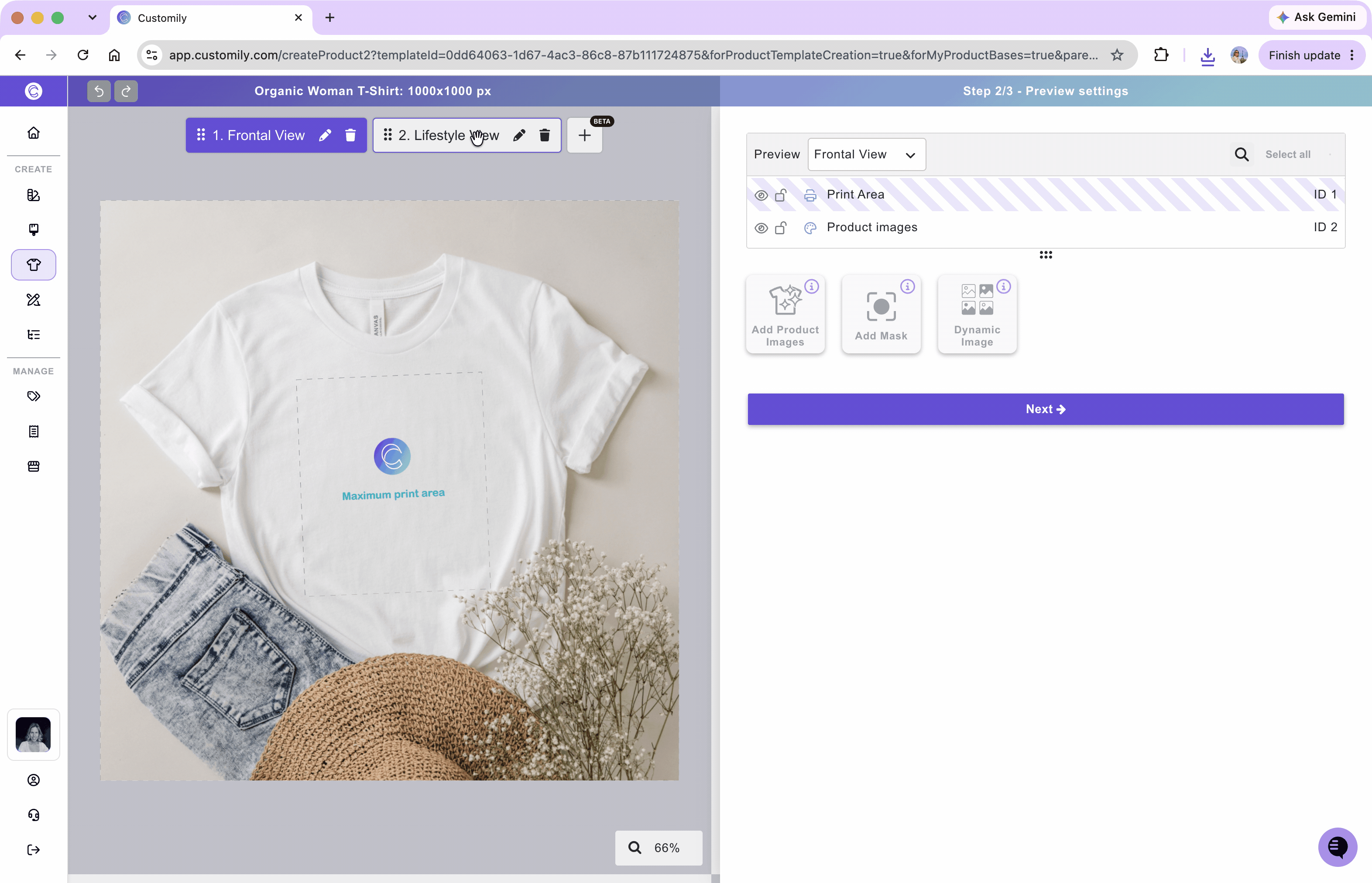This screenshot has width=1372, height=883.
Task: Delete the Frontal View with trash icon
Action: point(350,135)
